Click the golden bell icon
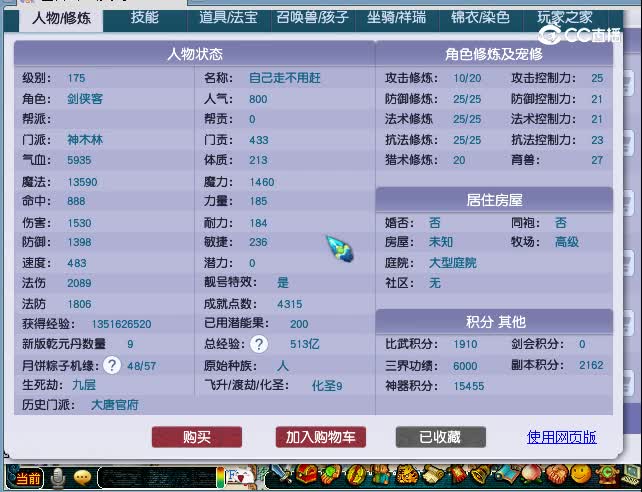This screenshot has width=642, height=492. (480, 475)
